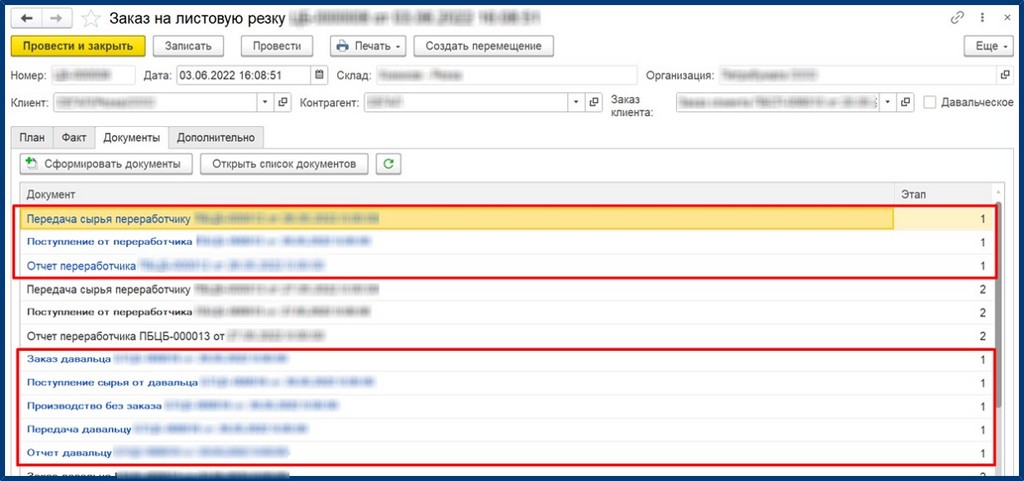Open the Передача давальцу row
Screen dimensions: 1024x481
(506, 429)
